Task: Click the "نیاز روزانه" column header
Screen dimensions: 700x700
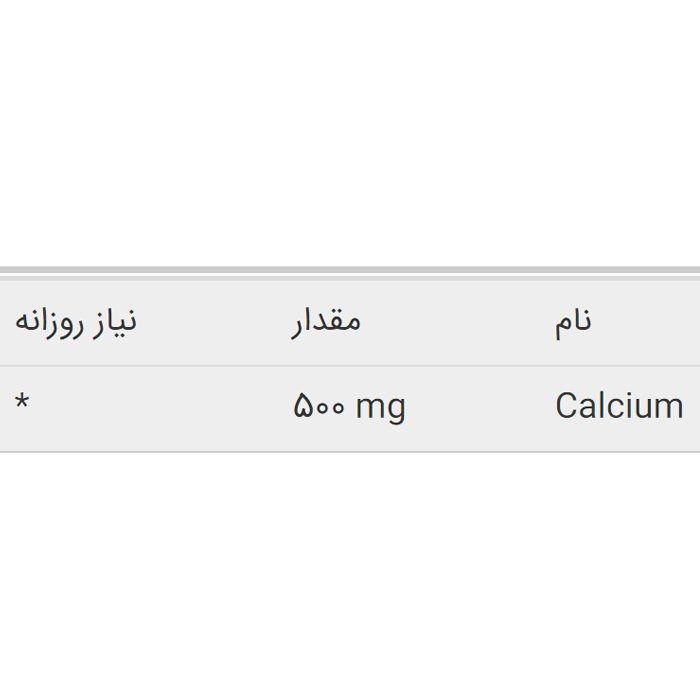Action: (75, 322)
